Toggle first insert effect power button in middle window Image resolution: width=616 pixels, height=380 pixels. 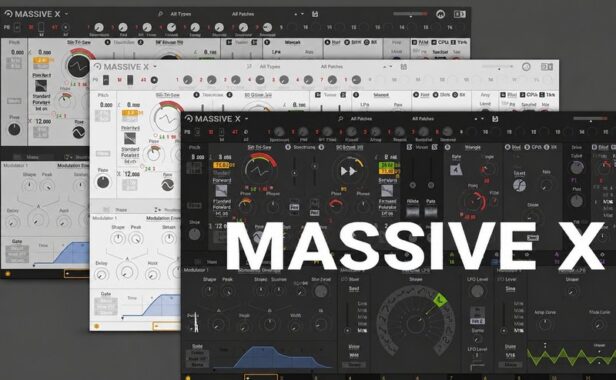pos(416,95)
